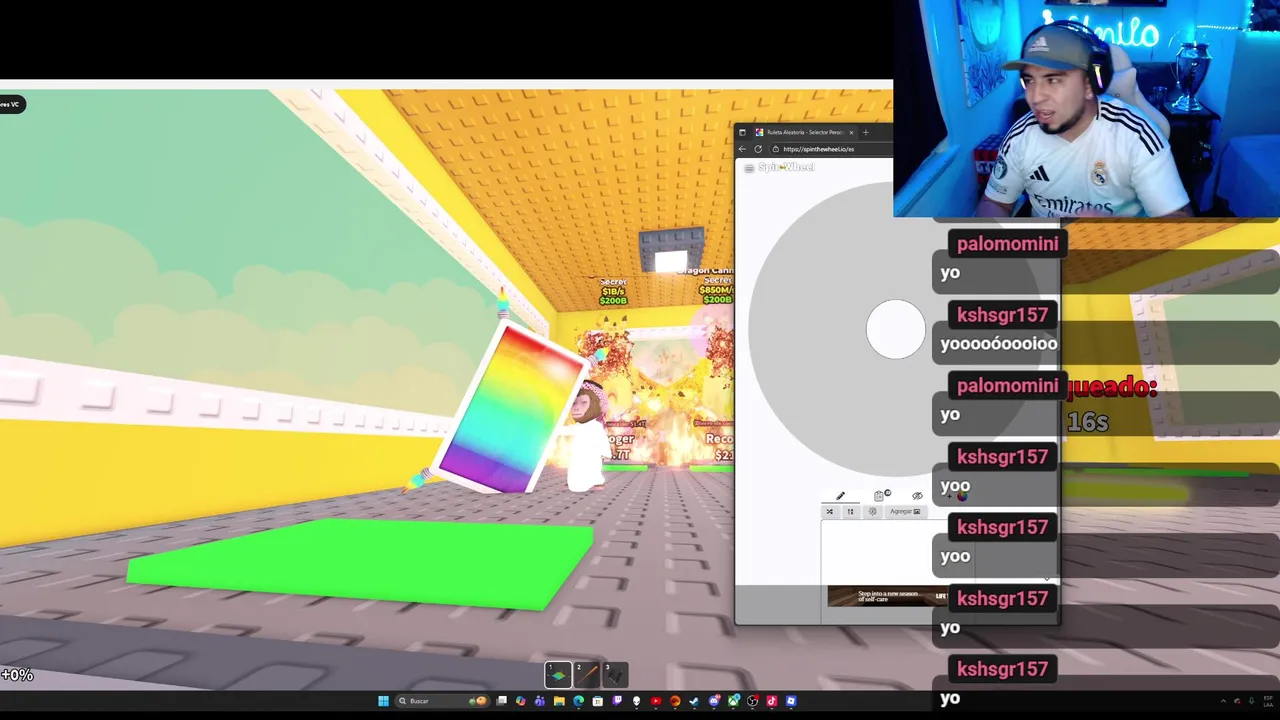Open Microsoft Teams from the taskbar
Image resolution: width=1280 pixels, height=720 pixels.
540,701
